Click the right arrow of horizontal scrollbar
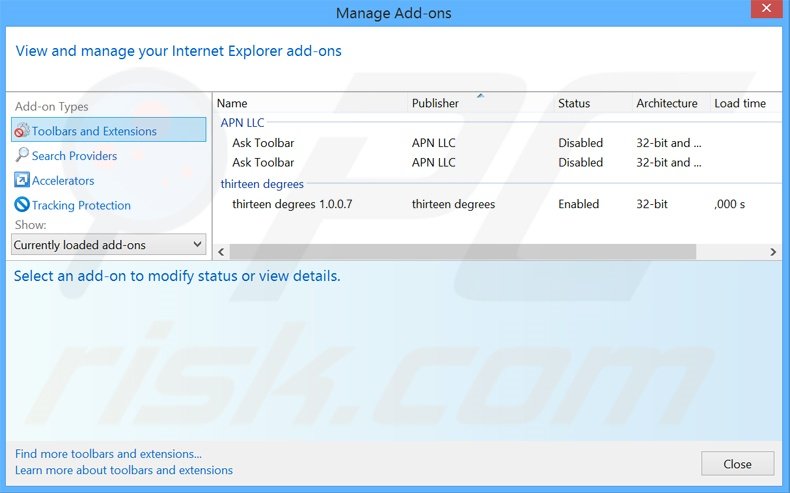 coord(773,252)
